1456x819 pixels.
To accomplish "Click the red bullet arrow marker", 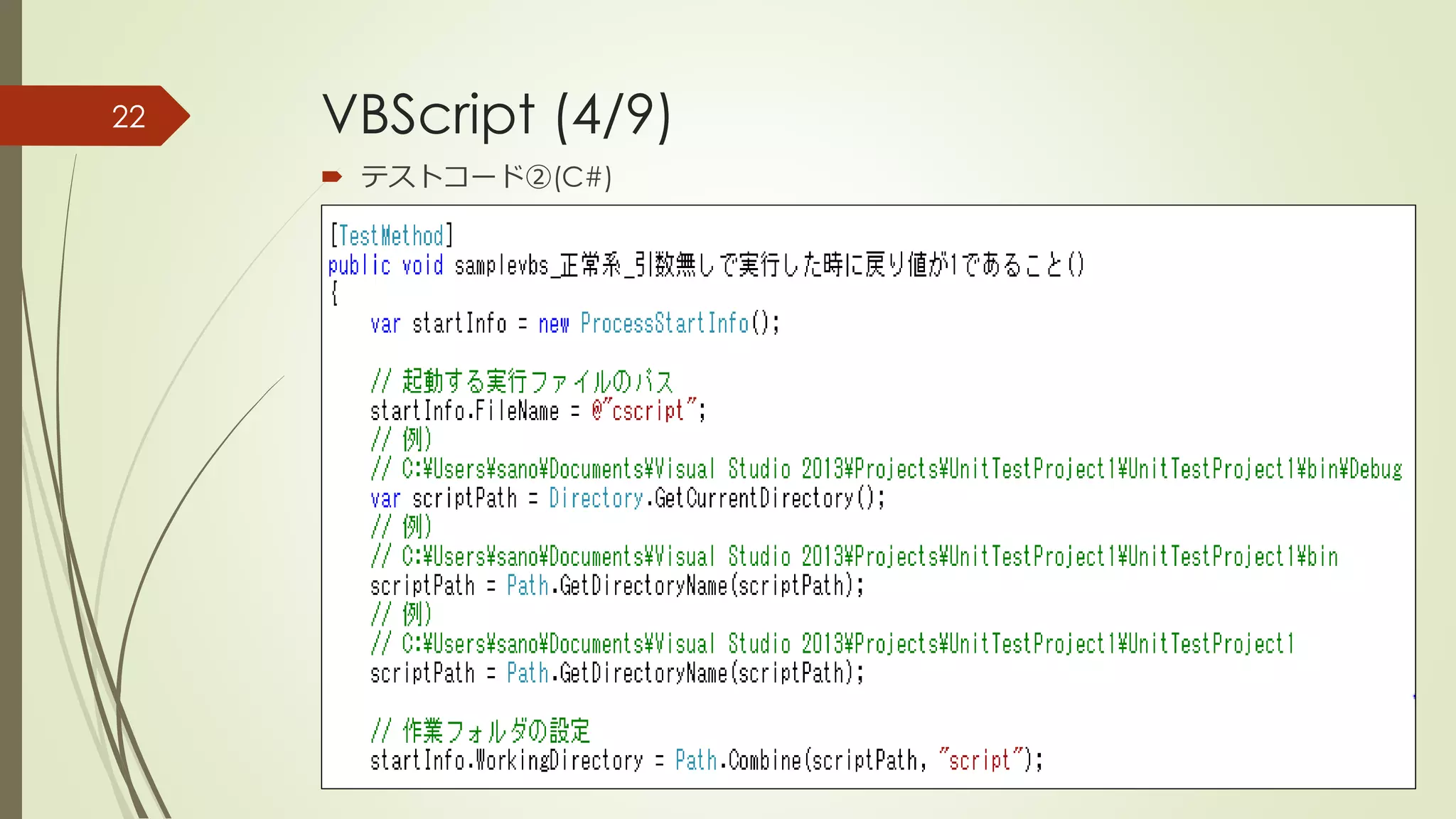I will click(x=332, y=176).
